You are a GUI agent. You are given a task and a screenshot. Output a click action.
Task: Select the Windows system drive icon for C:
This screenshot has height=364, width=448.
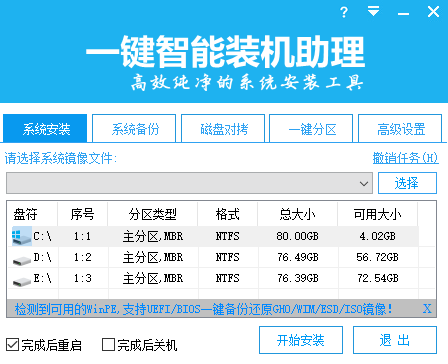(x=22, y=236)
